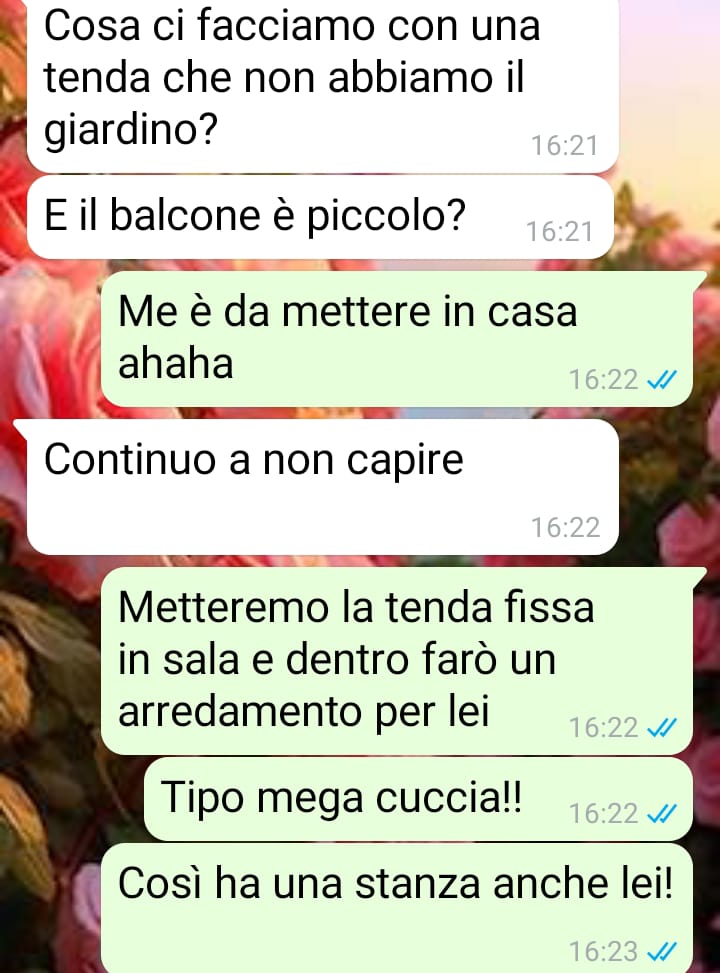Click blue double check on 'arredamento per lei' message

(x=661, y=727)
